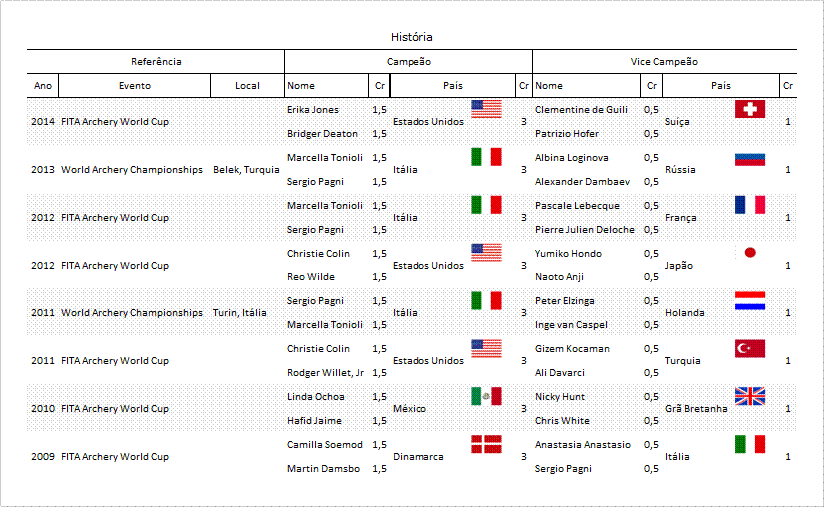Select the História report title
The height and width of the screenshot is (507, 825).
tap(412, 37)
